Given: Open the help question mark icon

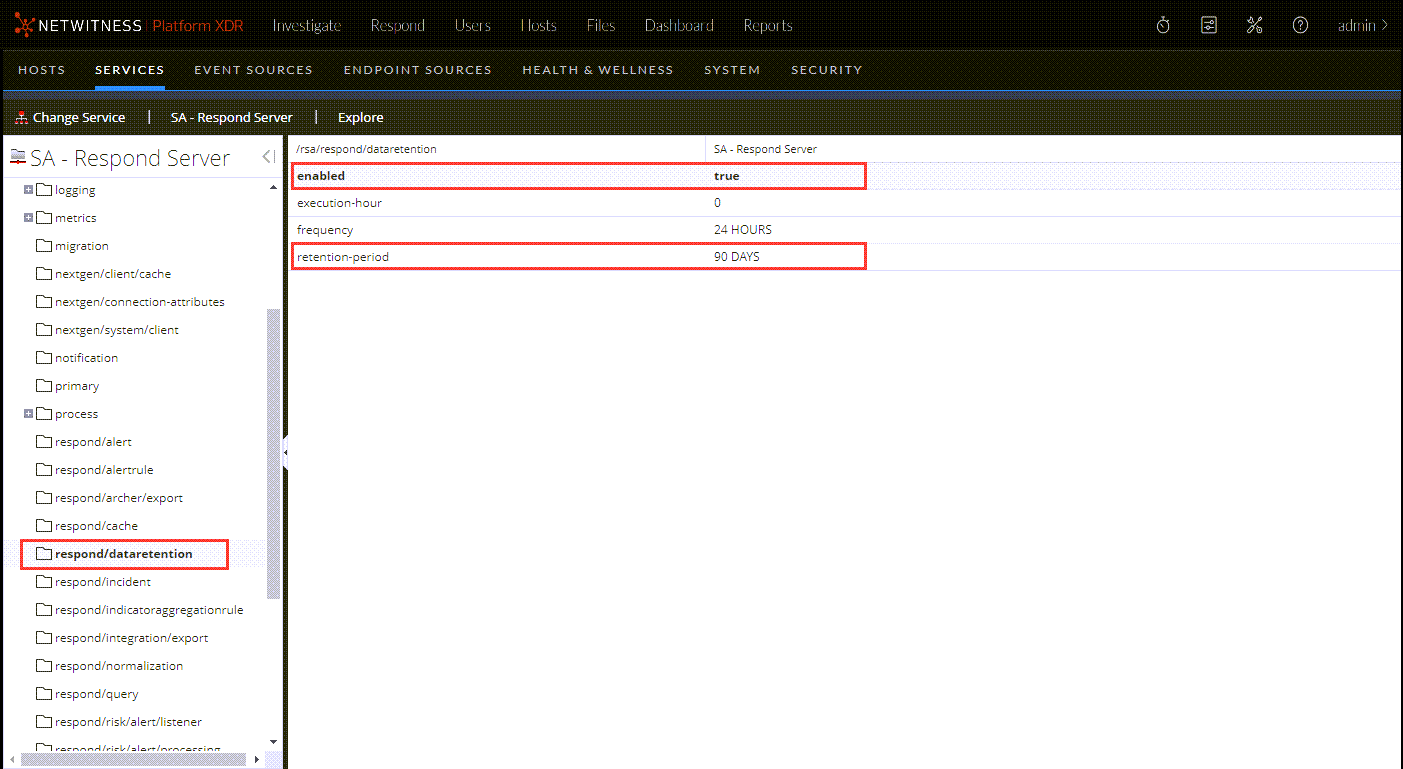Looking at the screenshot, I should (x=1300, y=26).
